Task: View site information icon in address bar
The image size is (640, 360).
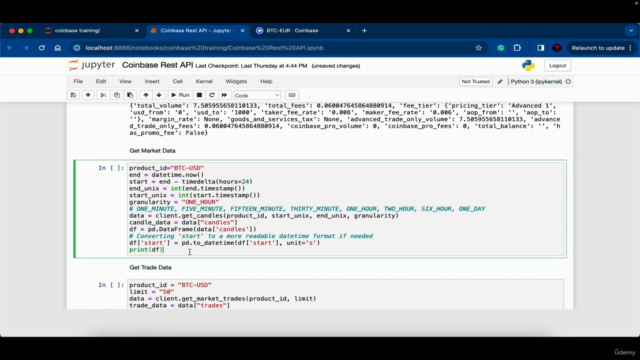Action: (x=77, y=48)
